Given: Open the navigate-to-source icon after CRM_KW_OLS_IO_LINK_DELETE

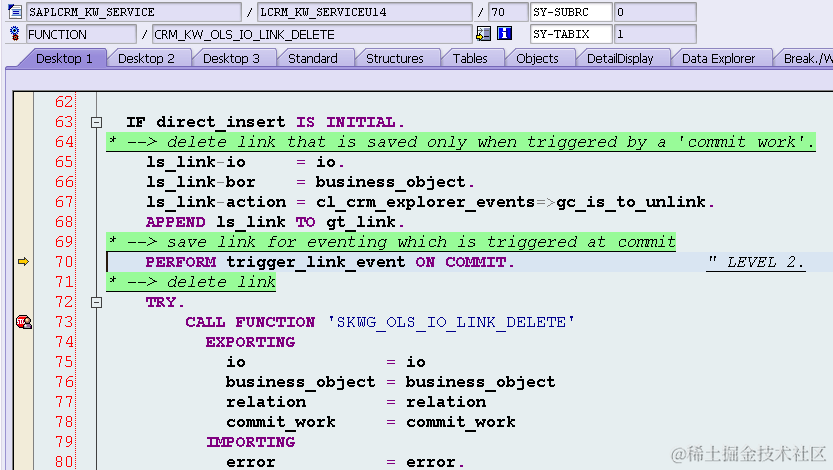Looking at the screenshot, I should pos(483,34).
